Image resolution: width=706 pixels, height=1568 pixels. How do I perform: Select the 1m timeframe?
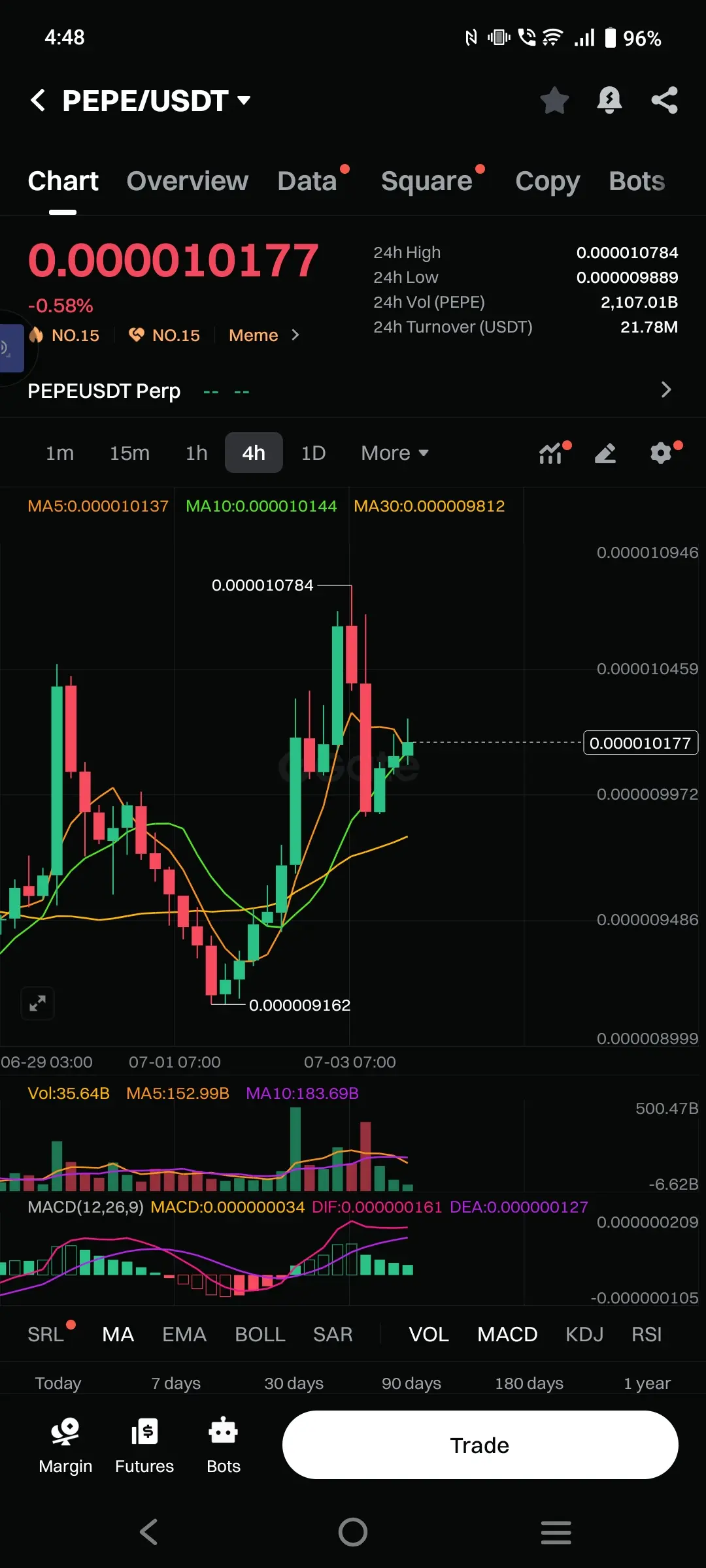click(x=59, y=453)
